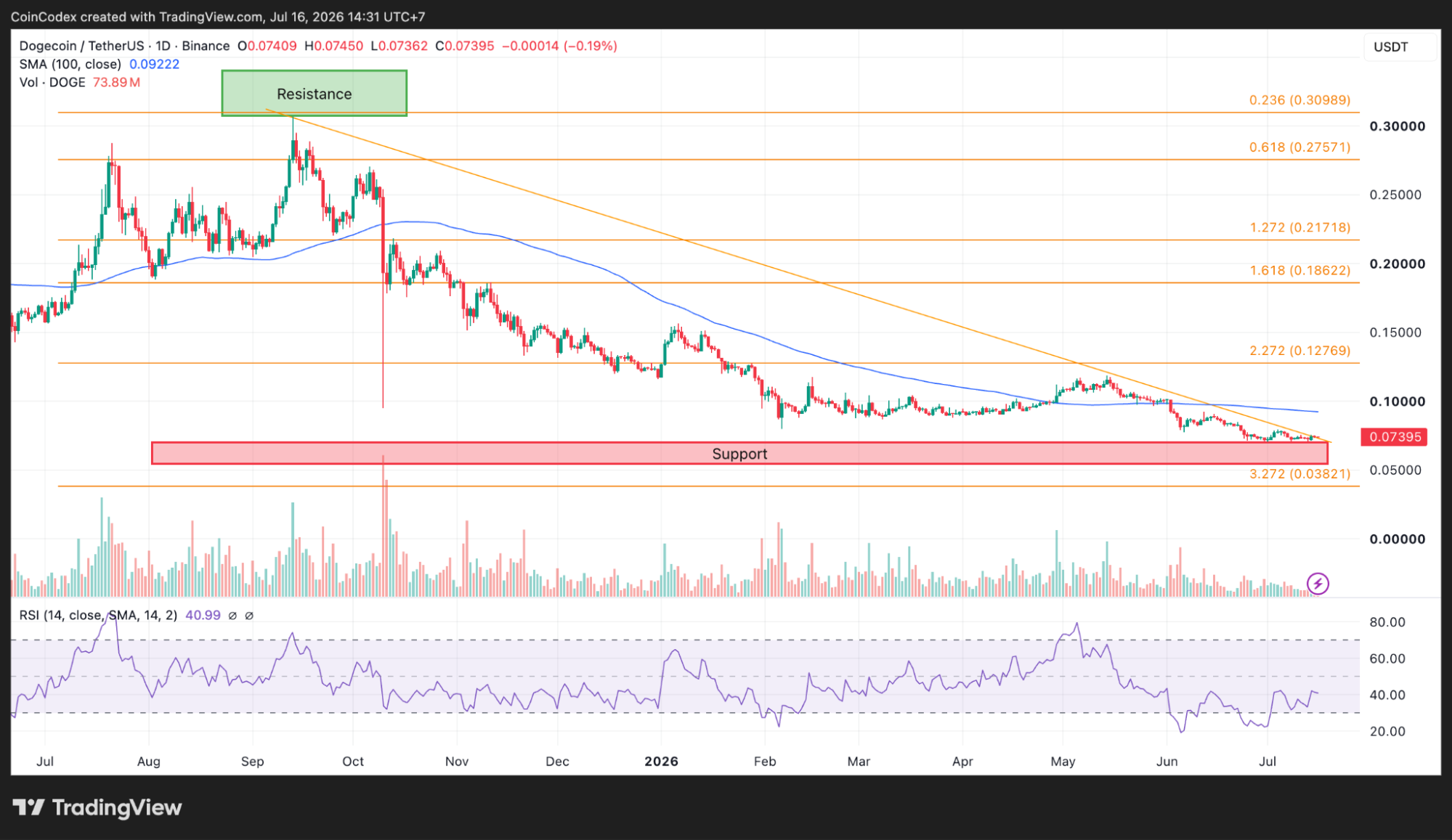Click Fib label 0.618 (0.27571)
The width and height of the screenshot is (1452, 840).
pyautogui.click(x=1299, y=147)
